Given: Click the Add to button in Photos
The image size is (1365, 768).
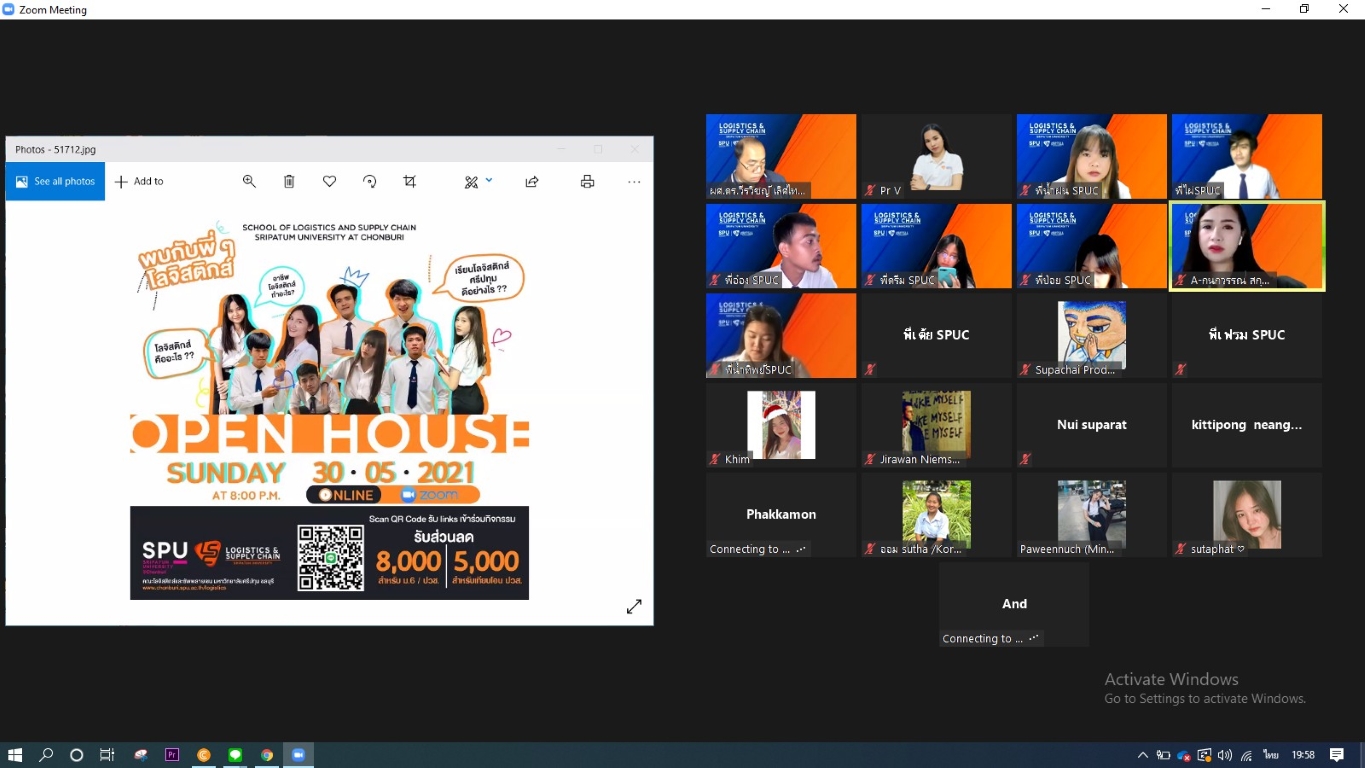Looking at the screenshot, I should click(x=139, y=181).
